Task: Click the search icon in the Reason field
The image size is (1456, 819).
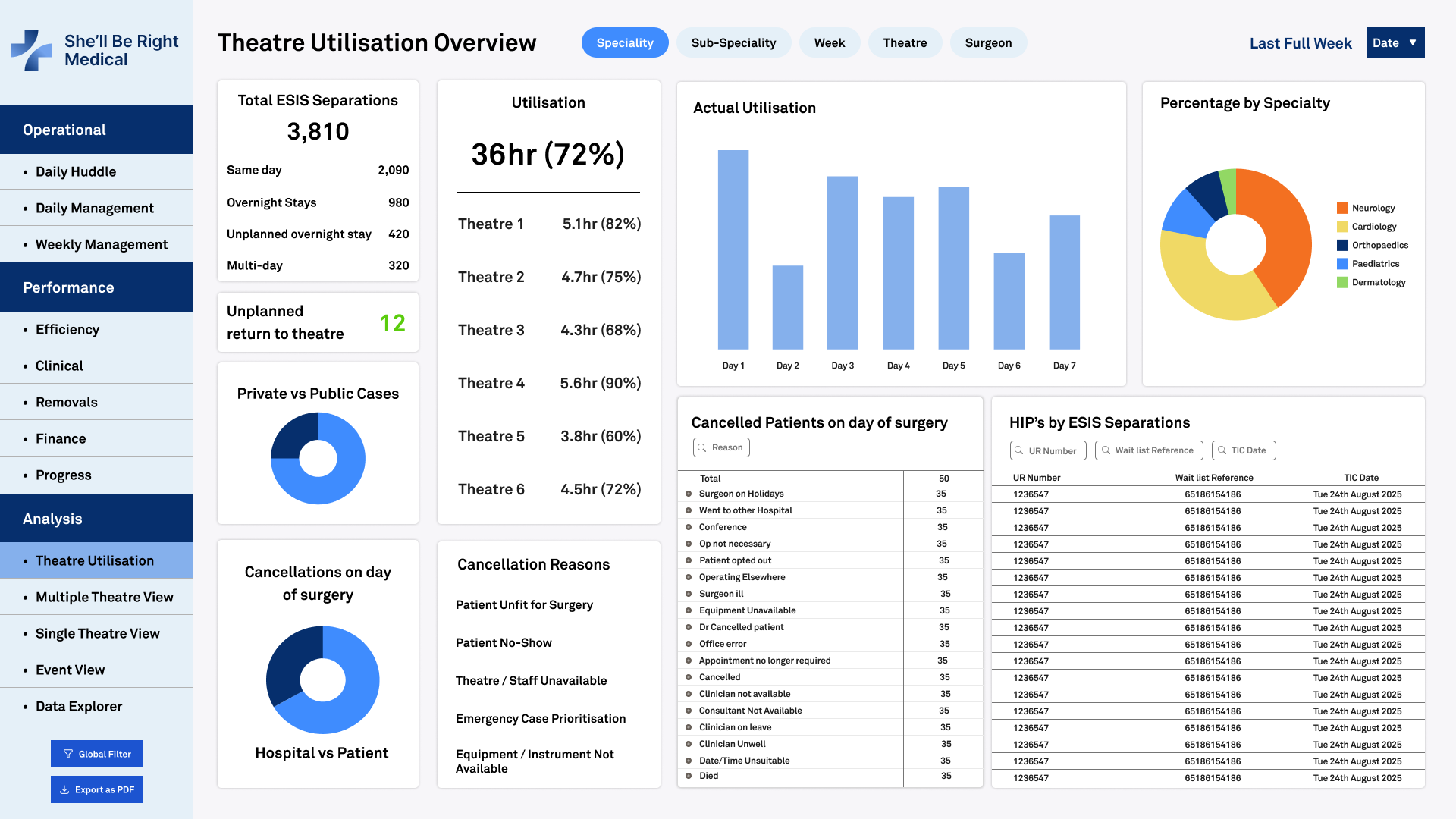Action: pyautogui.click(x=702, y=447)
